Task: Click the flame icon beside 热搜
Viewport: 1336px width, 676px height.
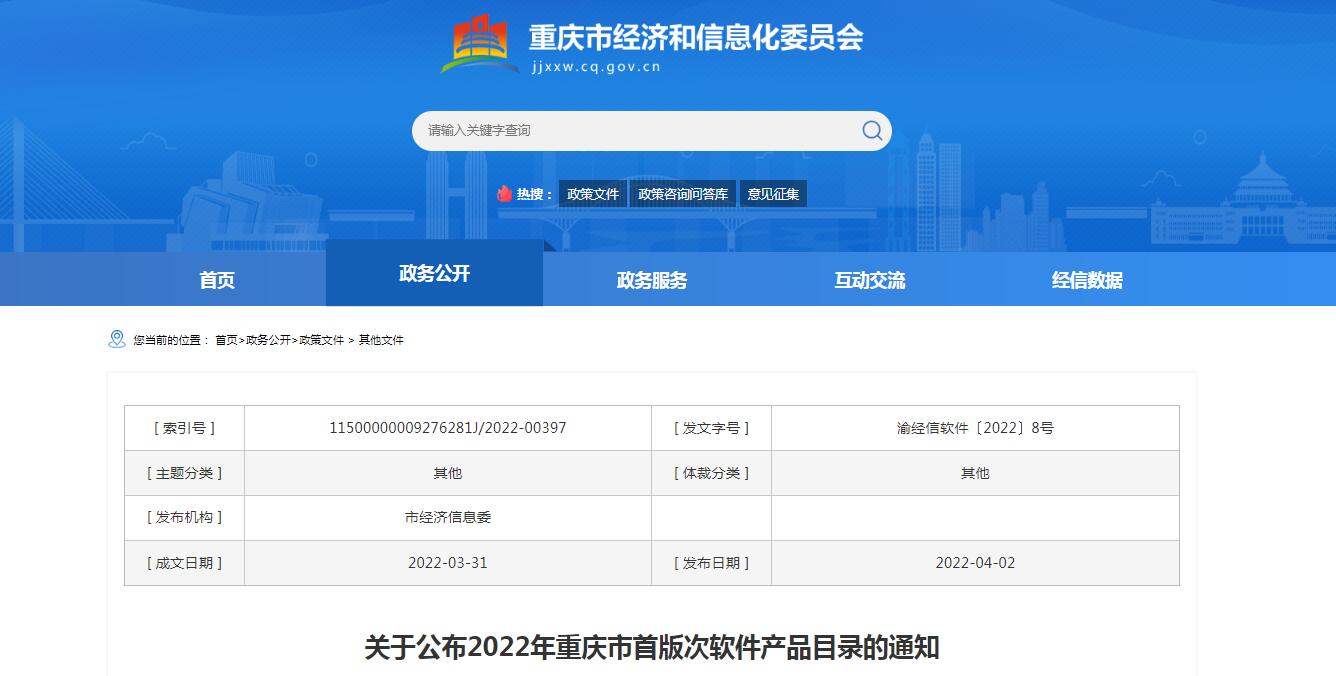Action: [x=505, y=194]
